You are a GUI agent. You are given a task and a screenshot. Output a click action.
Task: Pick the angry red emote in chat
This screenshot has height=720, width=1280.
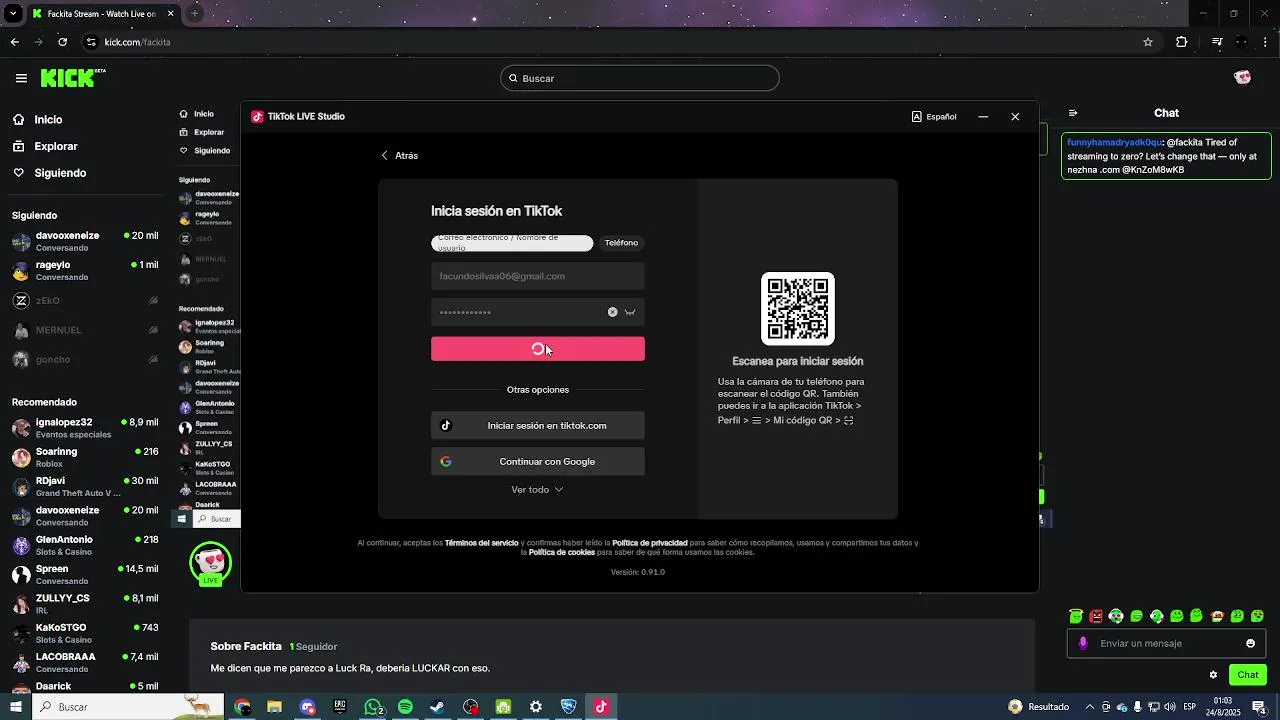click(x=1096, y=616)
